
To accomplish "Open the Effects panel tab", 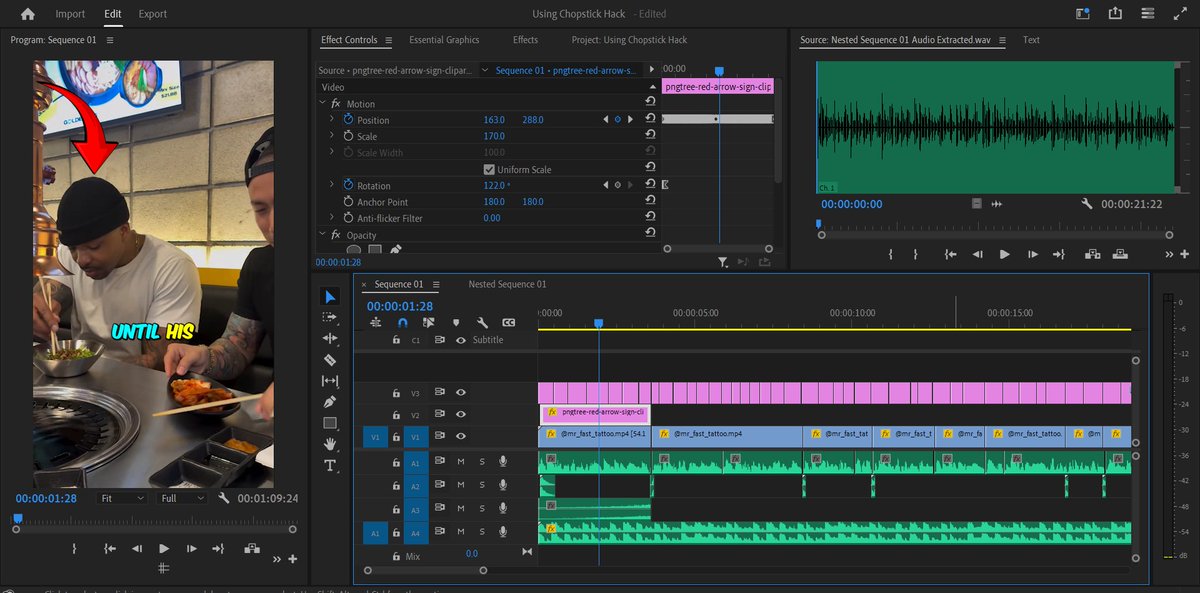I will click(525, 40).
